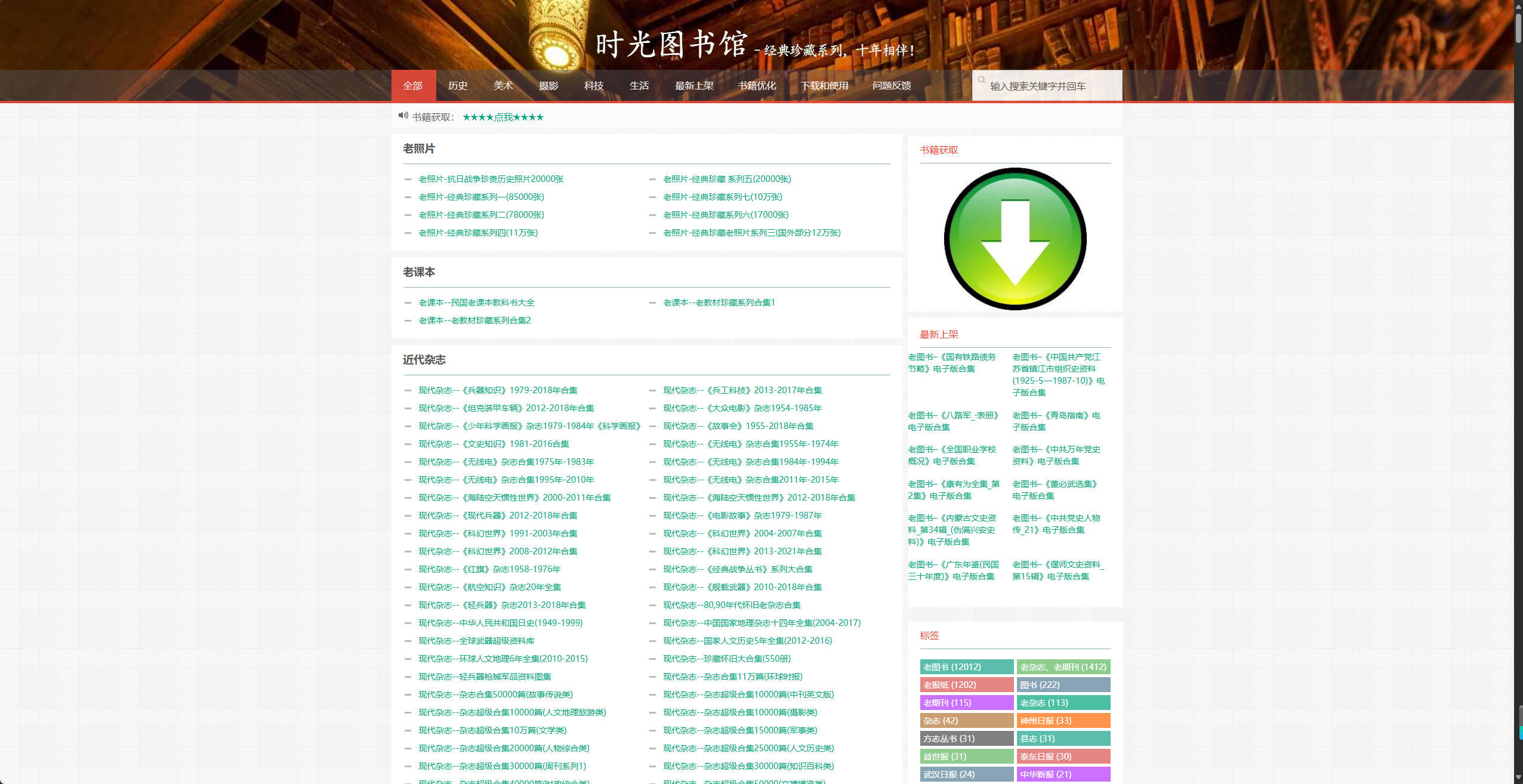Open the 美术 menu item
The height and width of the screenshot is (784, 1523).
point(503,85)
